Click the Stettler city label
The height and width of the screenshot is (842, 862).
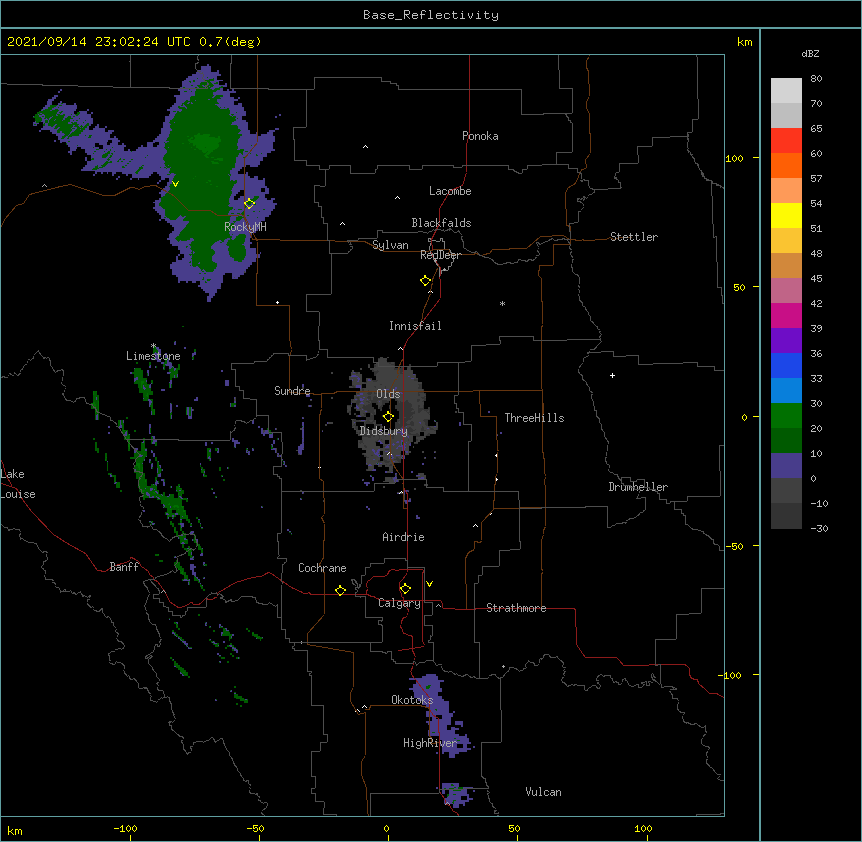633,237
